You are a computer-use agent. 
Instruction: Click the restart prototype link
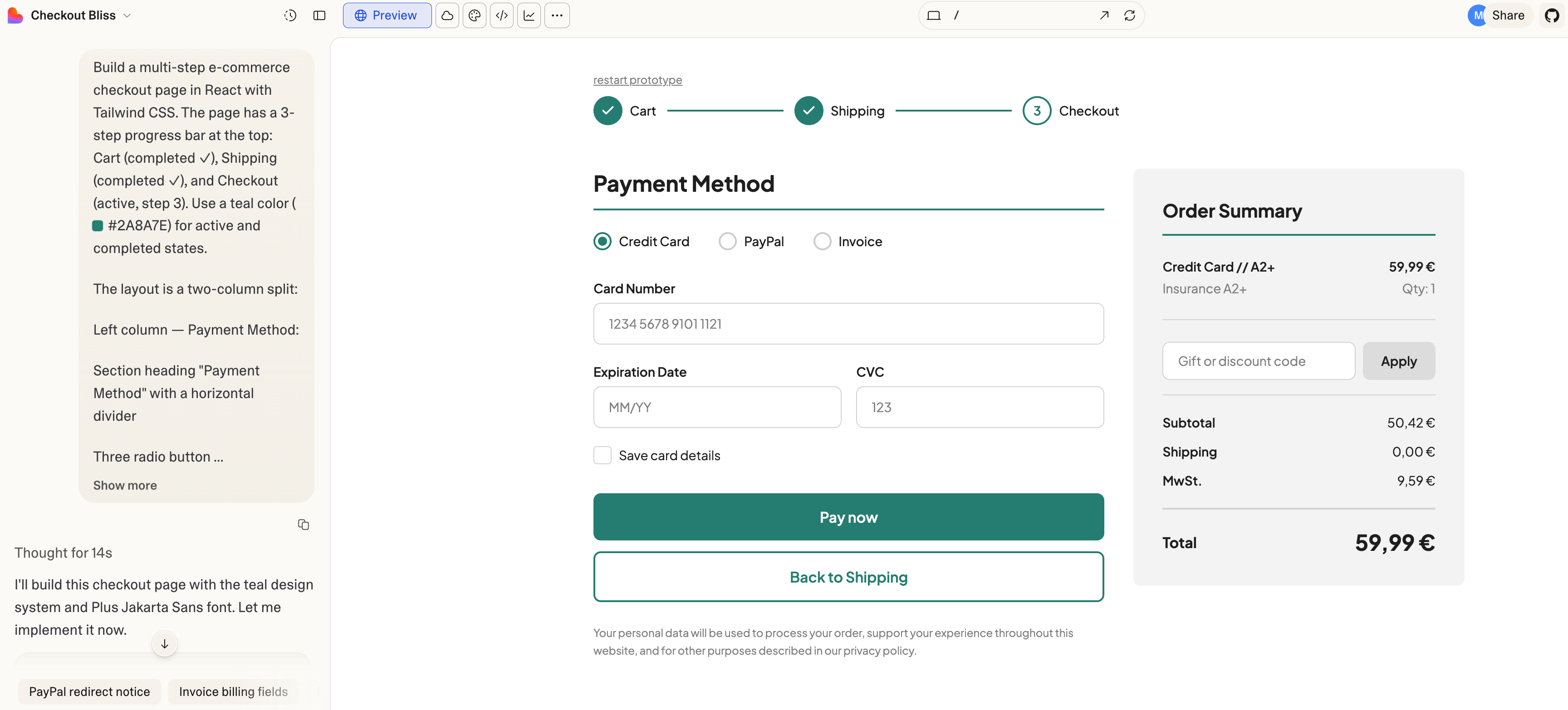click(637, 80)
